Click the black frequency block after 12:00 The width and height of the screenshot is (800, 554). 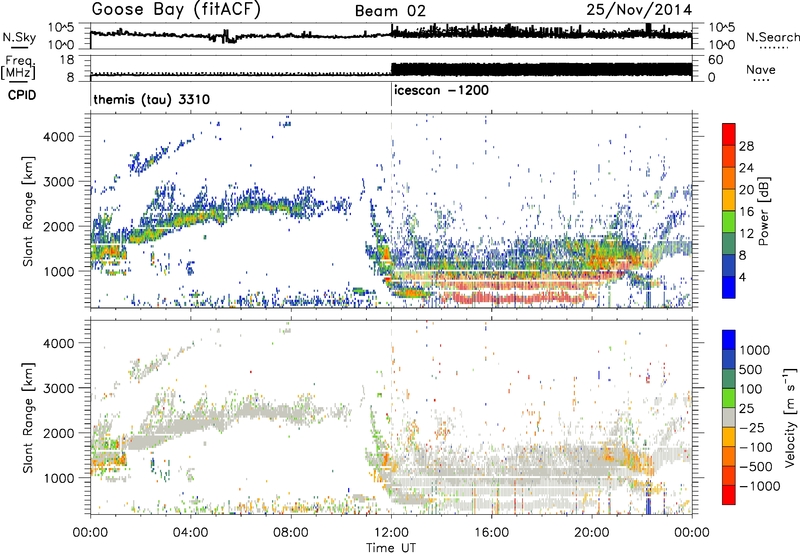click(541, 70)
